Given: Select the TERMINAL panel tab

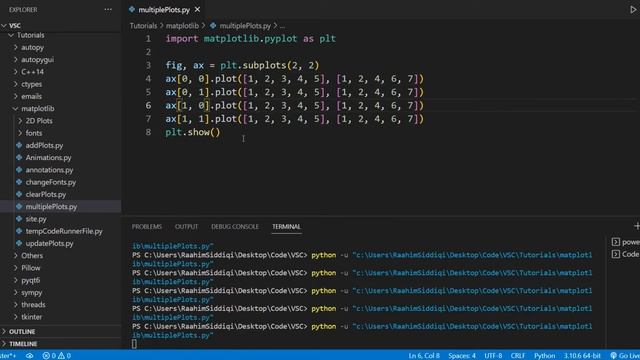Looking at the screenshot, I should coord(286,227).
